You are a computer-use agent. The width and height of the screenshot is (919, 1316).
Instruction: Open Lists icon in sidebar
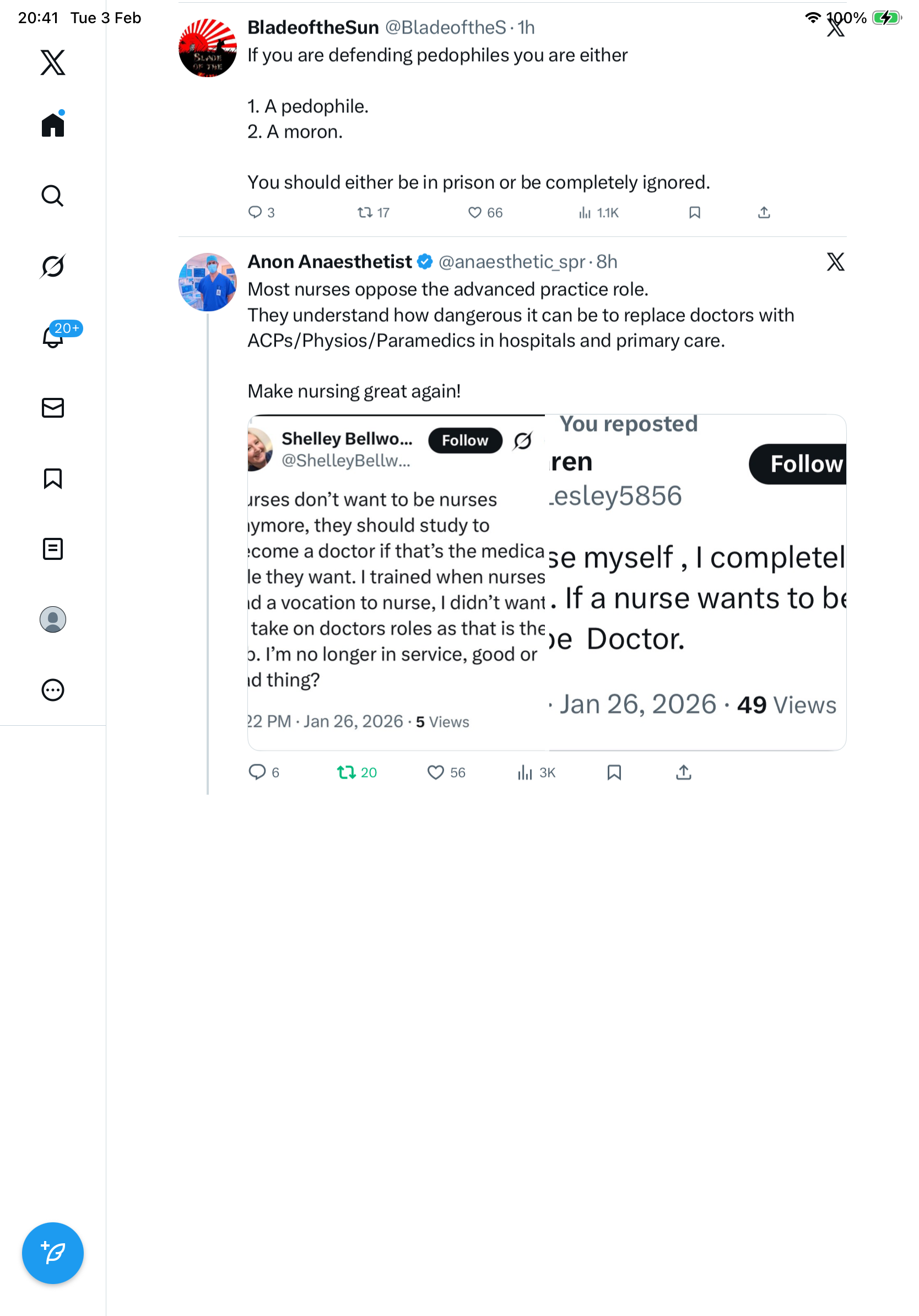(x=53, y=548)
